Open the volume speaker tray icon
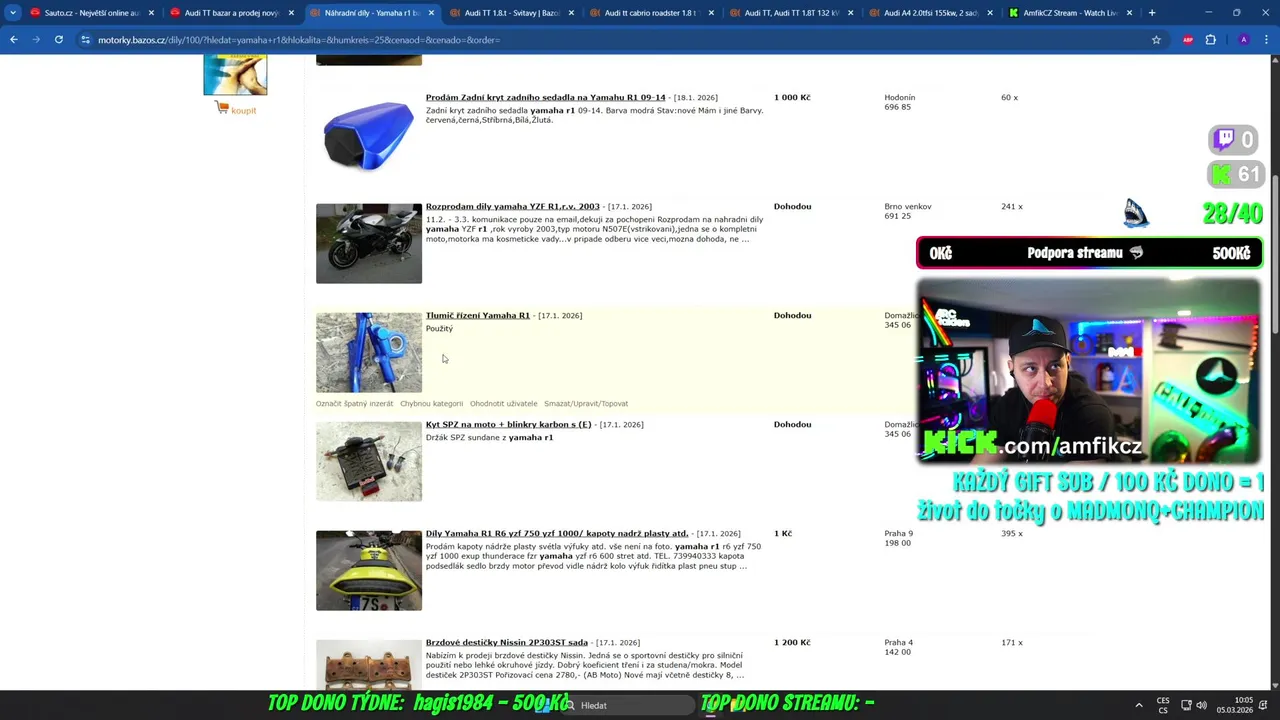1280x720 pixels. click(x=1201, y=705)
